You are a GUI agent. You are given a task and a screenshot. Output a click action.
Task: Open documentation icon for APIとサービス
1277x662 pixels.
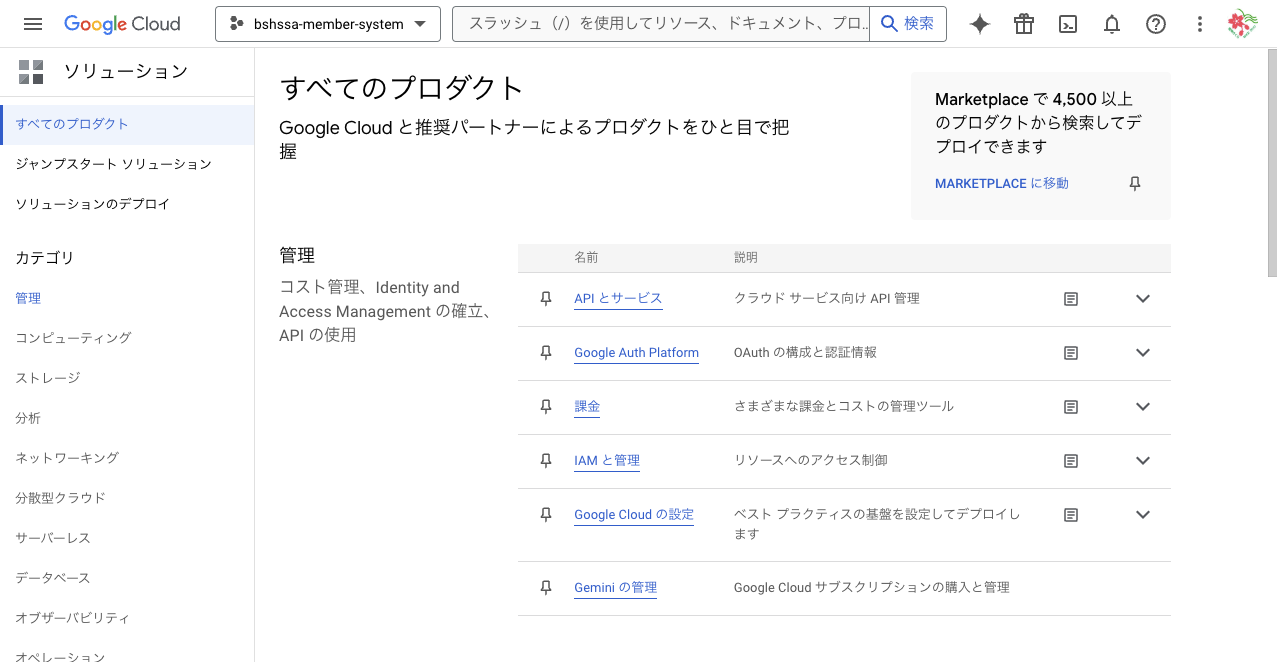pyautogui.click(x=1071, y=299)
